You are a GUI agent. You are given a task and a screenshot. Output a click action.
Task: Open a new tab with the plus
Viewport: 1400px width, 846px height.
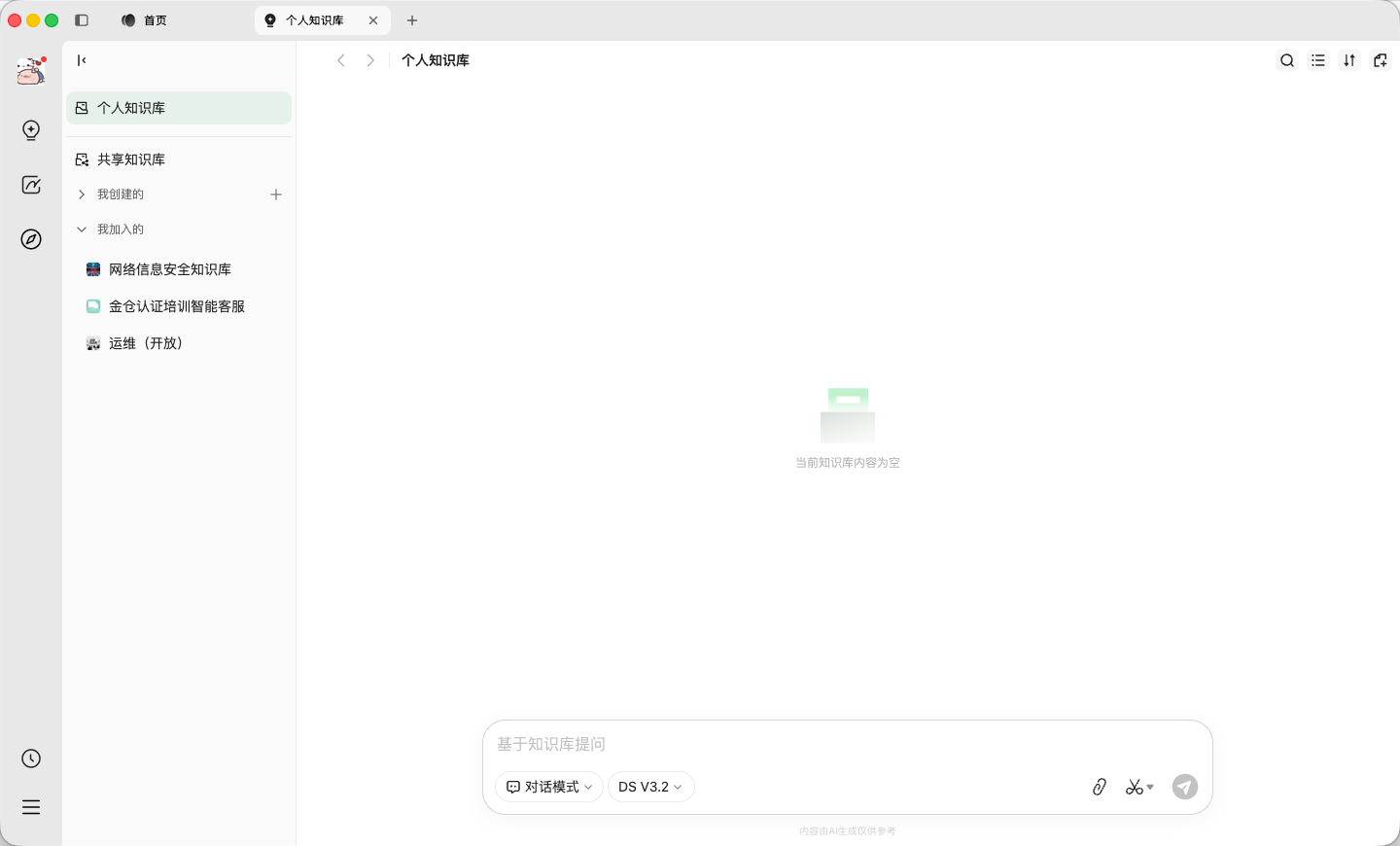(412, 20)
